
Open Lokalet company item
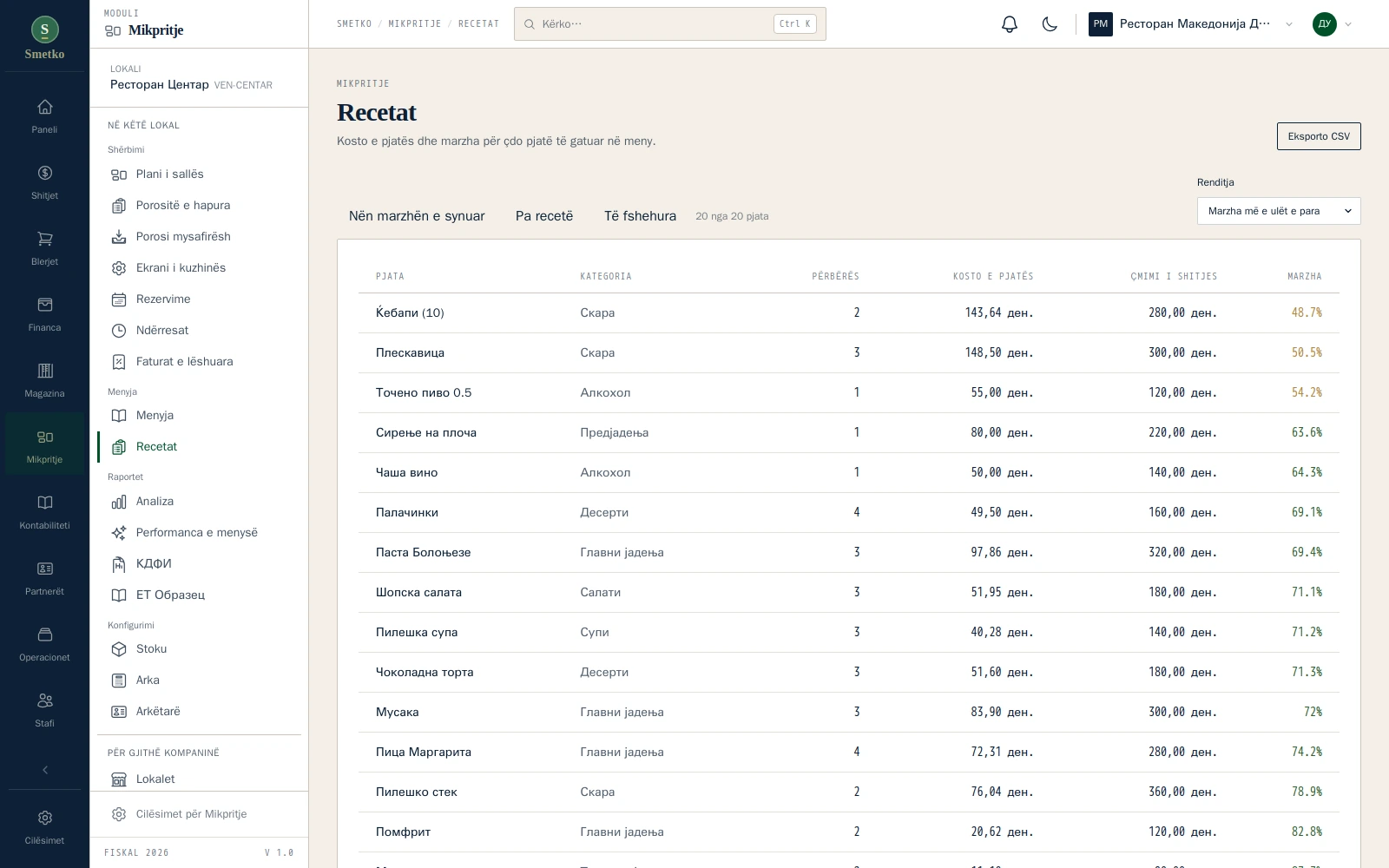coord(199,779)
